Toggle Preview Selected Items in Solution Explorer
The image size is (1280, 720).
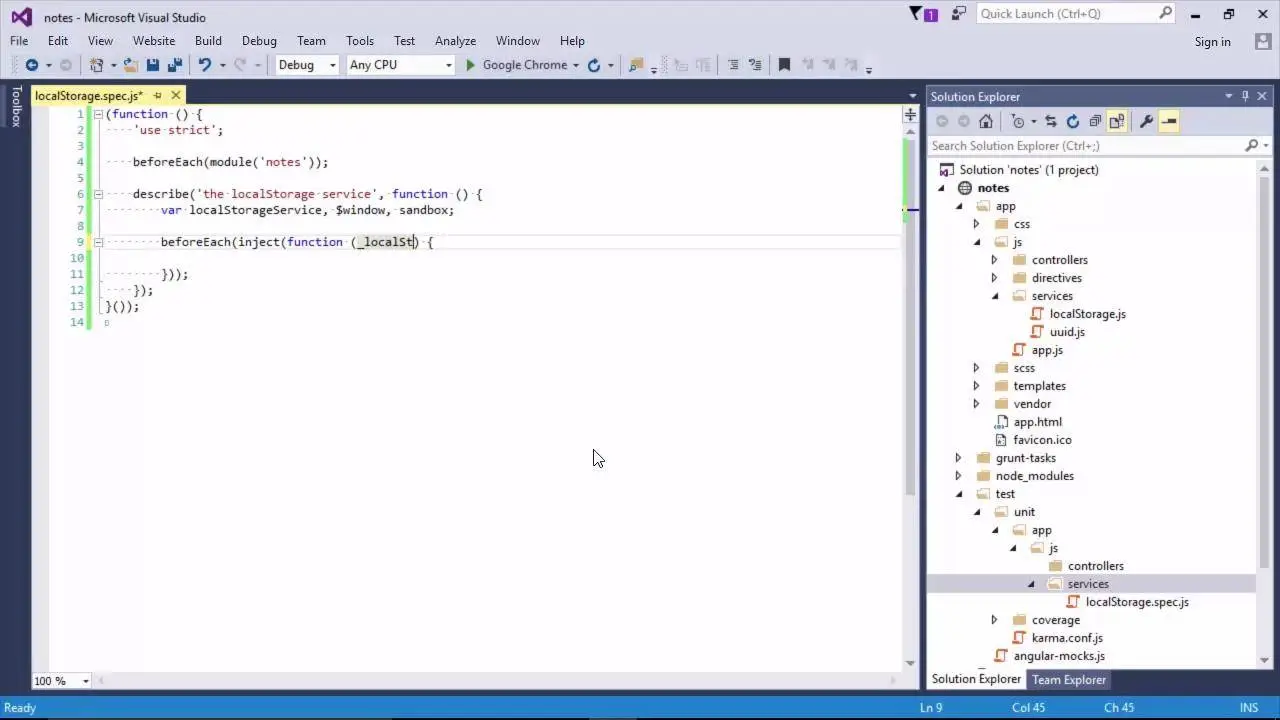click(1169, 121)
